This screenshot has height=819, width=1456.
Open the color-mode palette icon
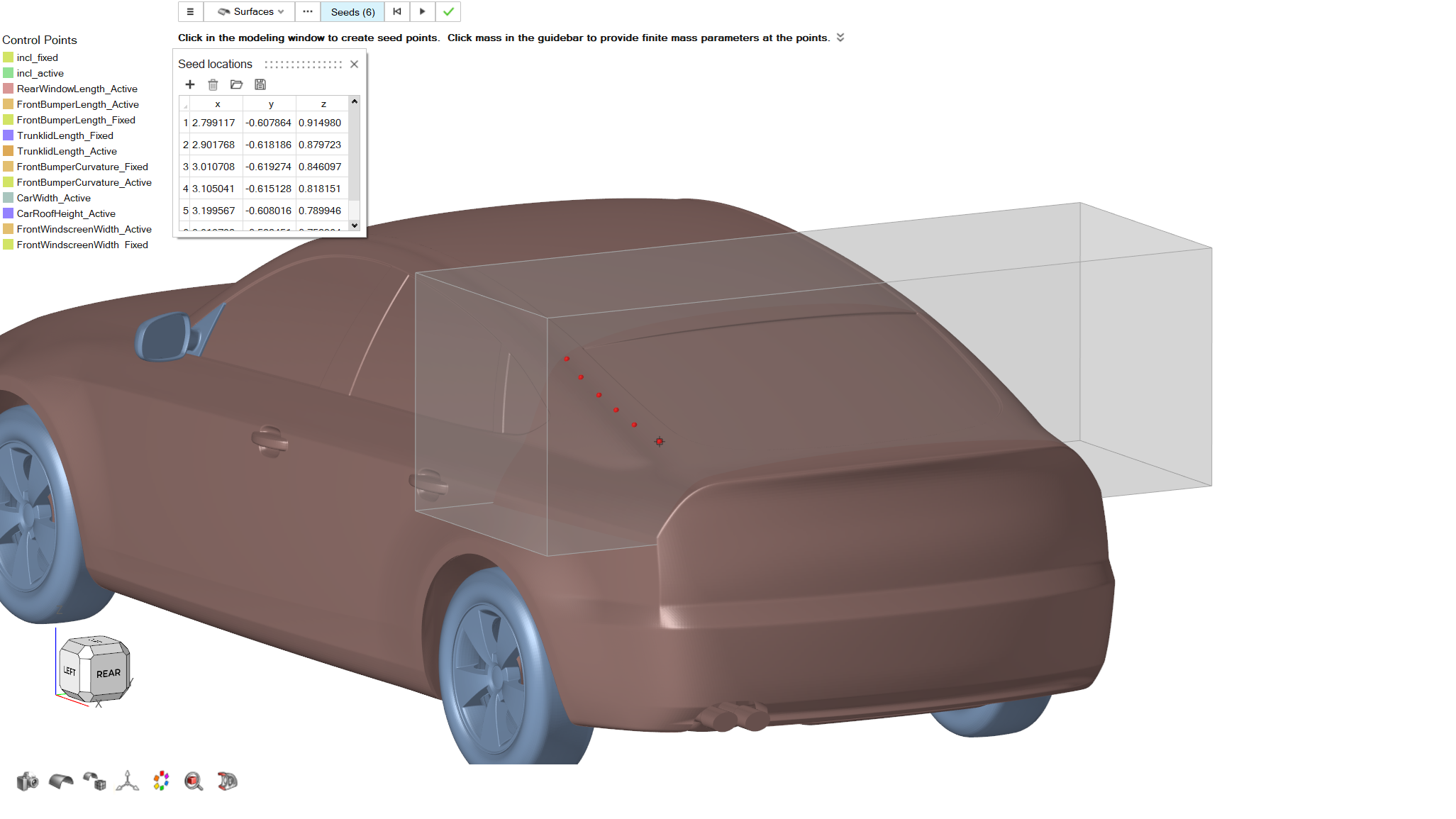[161, 781]
